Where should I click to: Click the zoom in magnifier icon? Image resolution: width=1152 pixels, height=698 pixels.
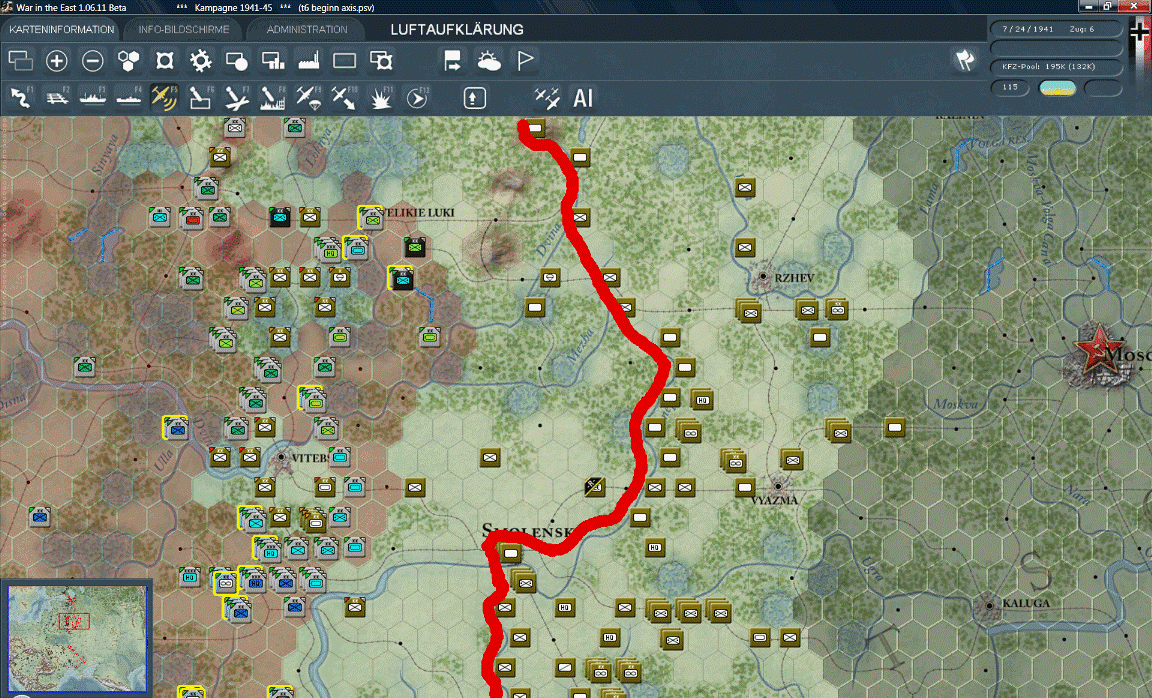(x=56, y=61)
